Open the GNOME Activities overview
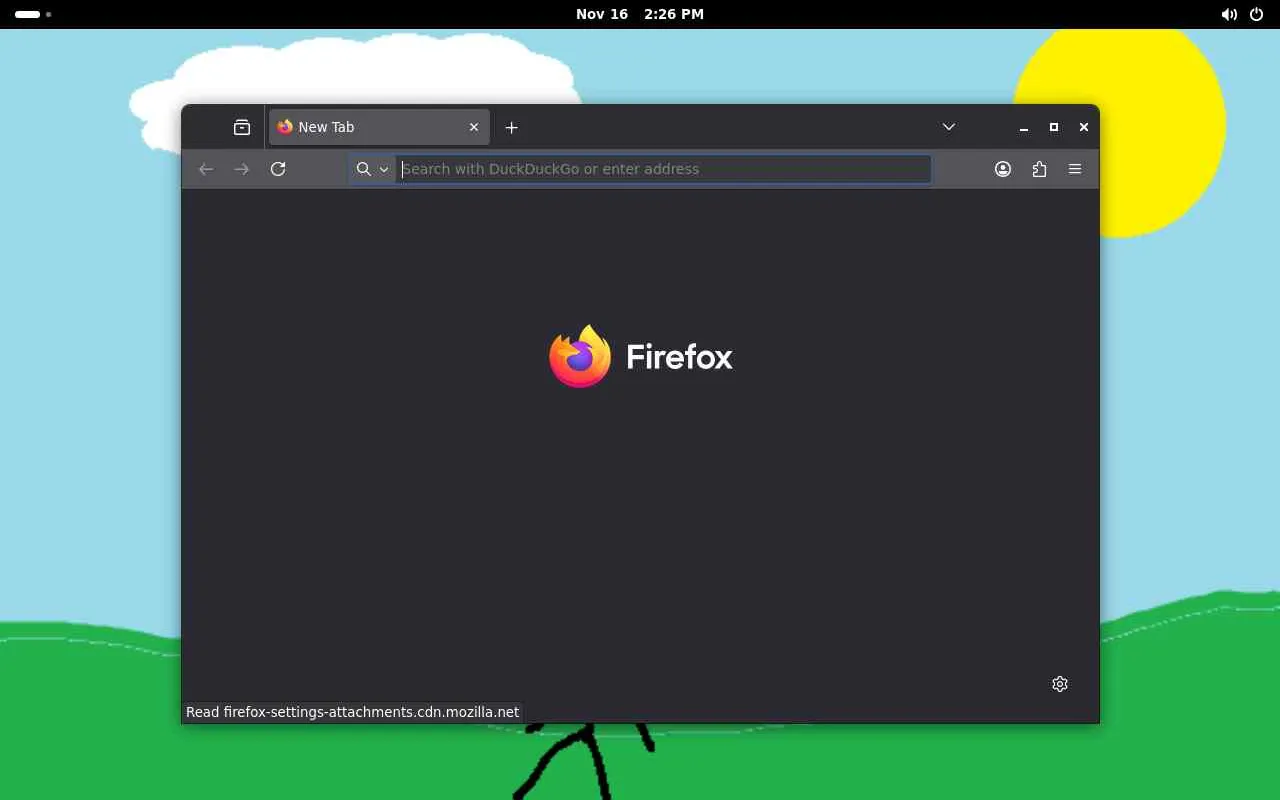The height and width of the screenshot is (800, 1280). pos(33,14)
